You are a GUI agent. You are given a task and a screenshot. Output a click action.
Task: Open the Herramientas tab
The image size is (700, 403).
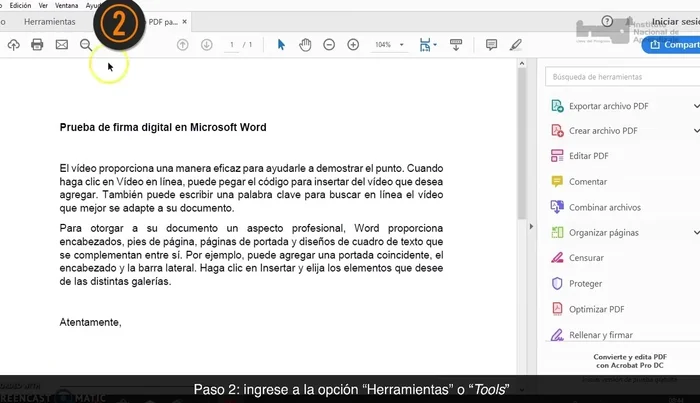(50, 21)
